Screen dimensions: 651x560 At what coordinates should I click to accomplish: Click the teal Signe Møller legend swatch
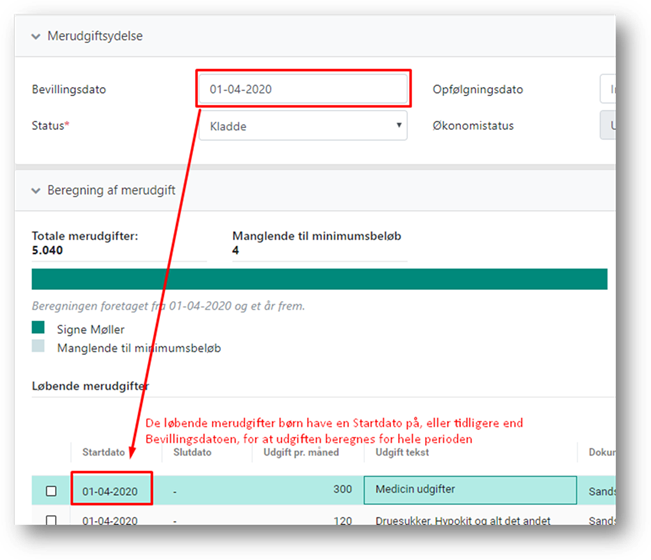point(38,328)
